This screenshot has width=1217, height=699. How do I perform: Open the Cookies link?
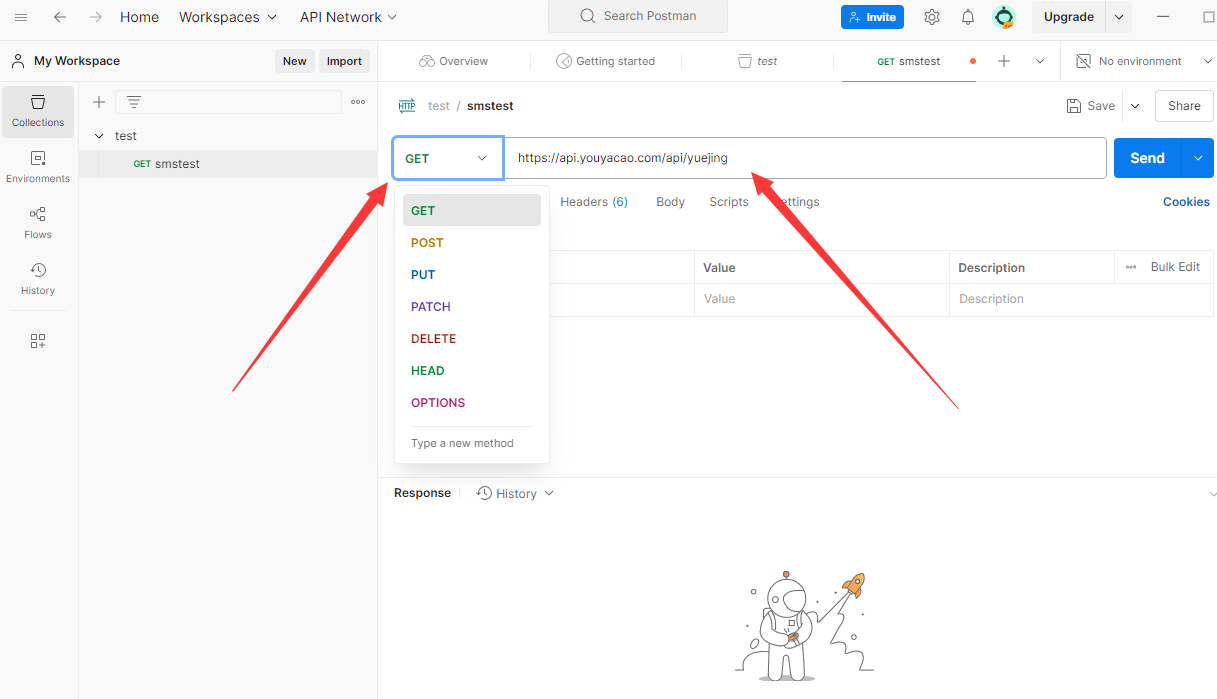1186,202
